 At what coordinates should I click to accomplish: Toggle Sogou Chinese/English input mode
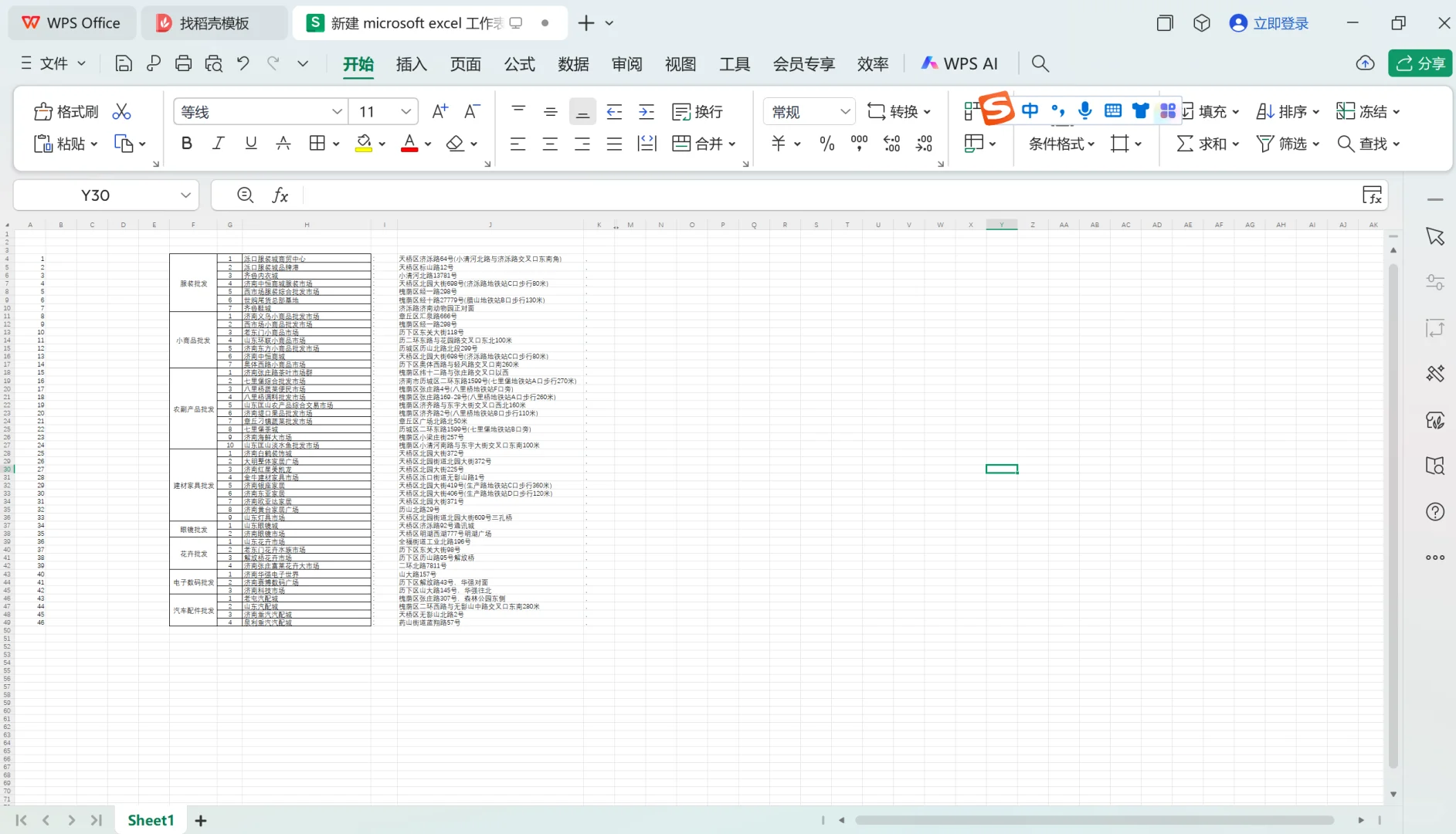click(1030, 110)
